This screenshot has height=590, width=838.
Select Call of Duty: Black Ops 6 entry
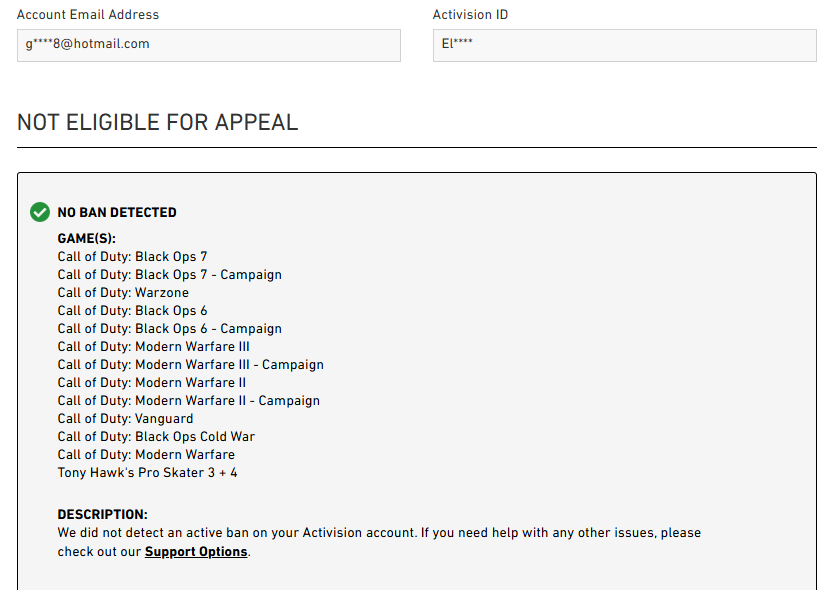coord(133,310)
